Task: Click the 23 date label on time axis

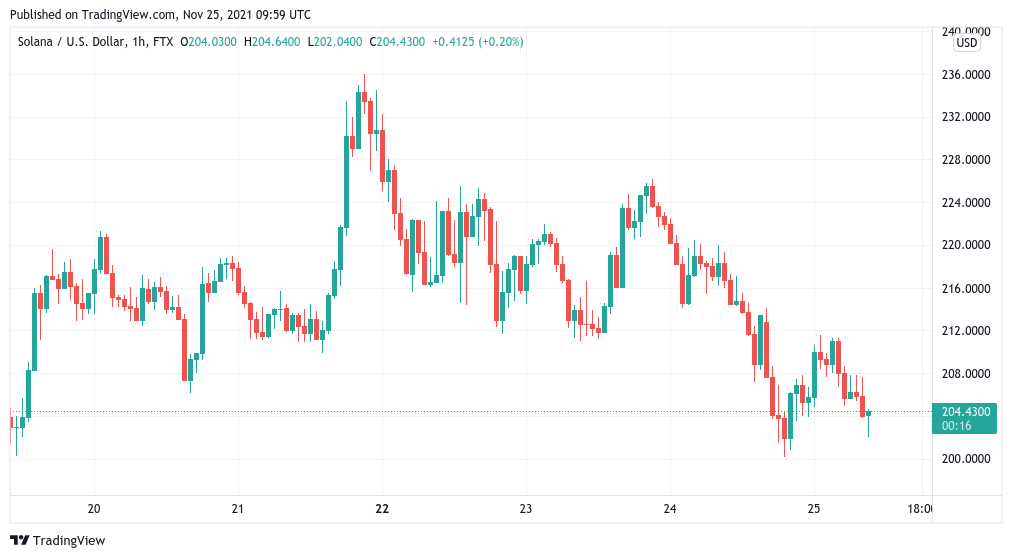Action: click(526, 508)
